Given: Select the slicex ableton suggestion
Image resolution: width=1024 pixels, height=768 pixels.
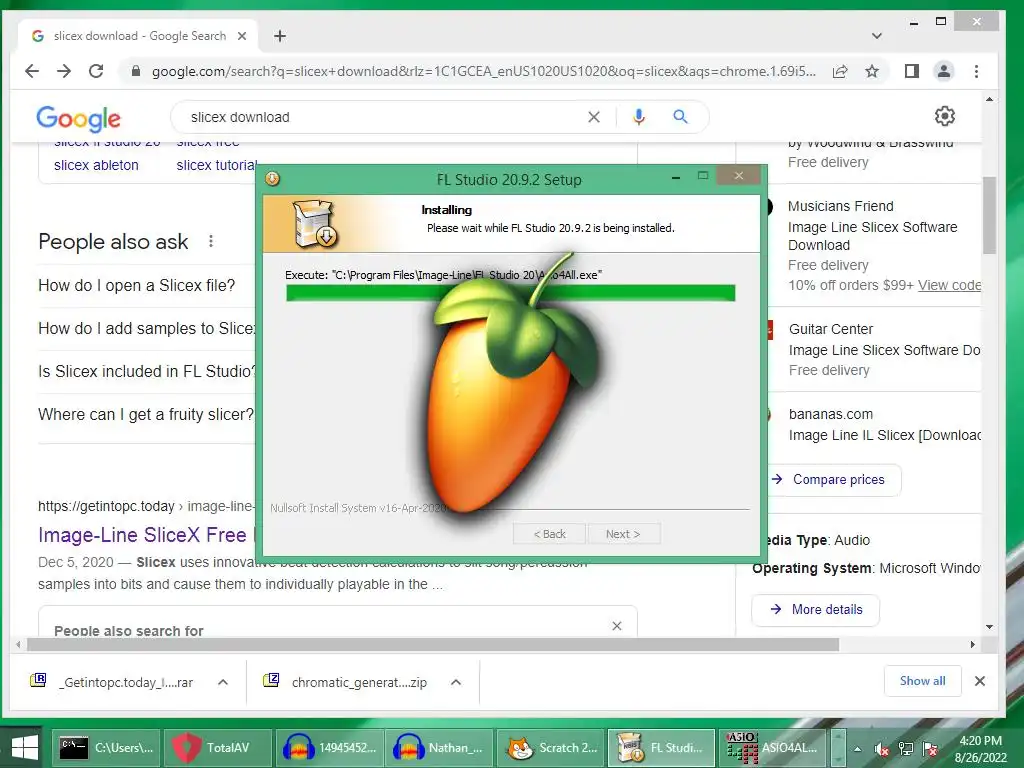Looking at the screenshot, I should tap(96, 165).
